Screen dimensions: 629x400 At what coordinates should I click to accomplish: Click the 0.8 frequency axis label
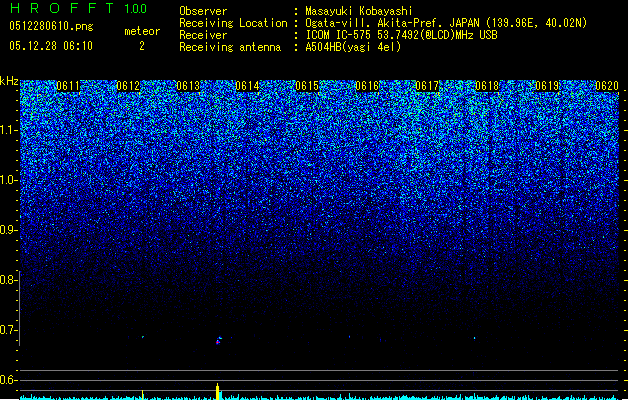tap(8, 280)
